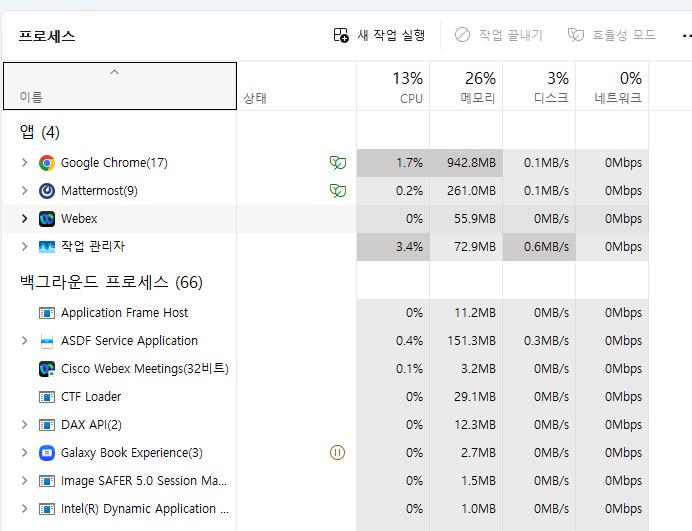This screenshot has width=692, height=531.
Task: Select Galaxy Book Experience(3) name
Action: click(132, 453)
